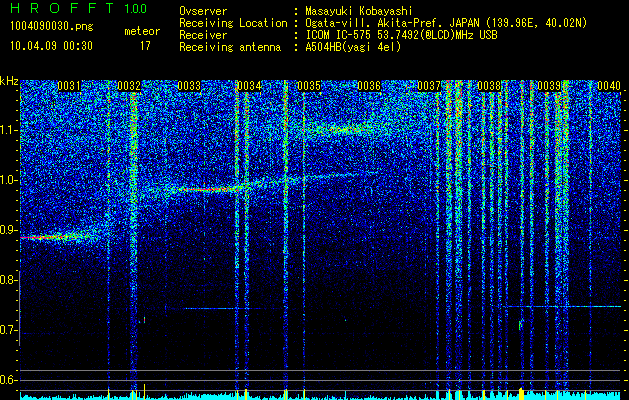This screenshot has height=400, width=629.
Task: Click the 'meteor' label
Action: [142, 31]
